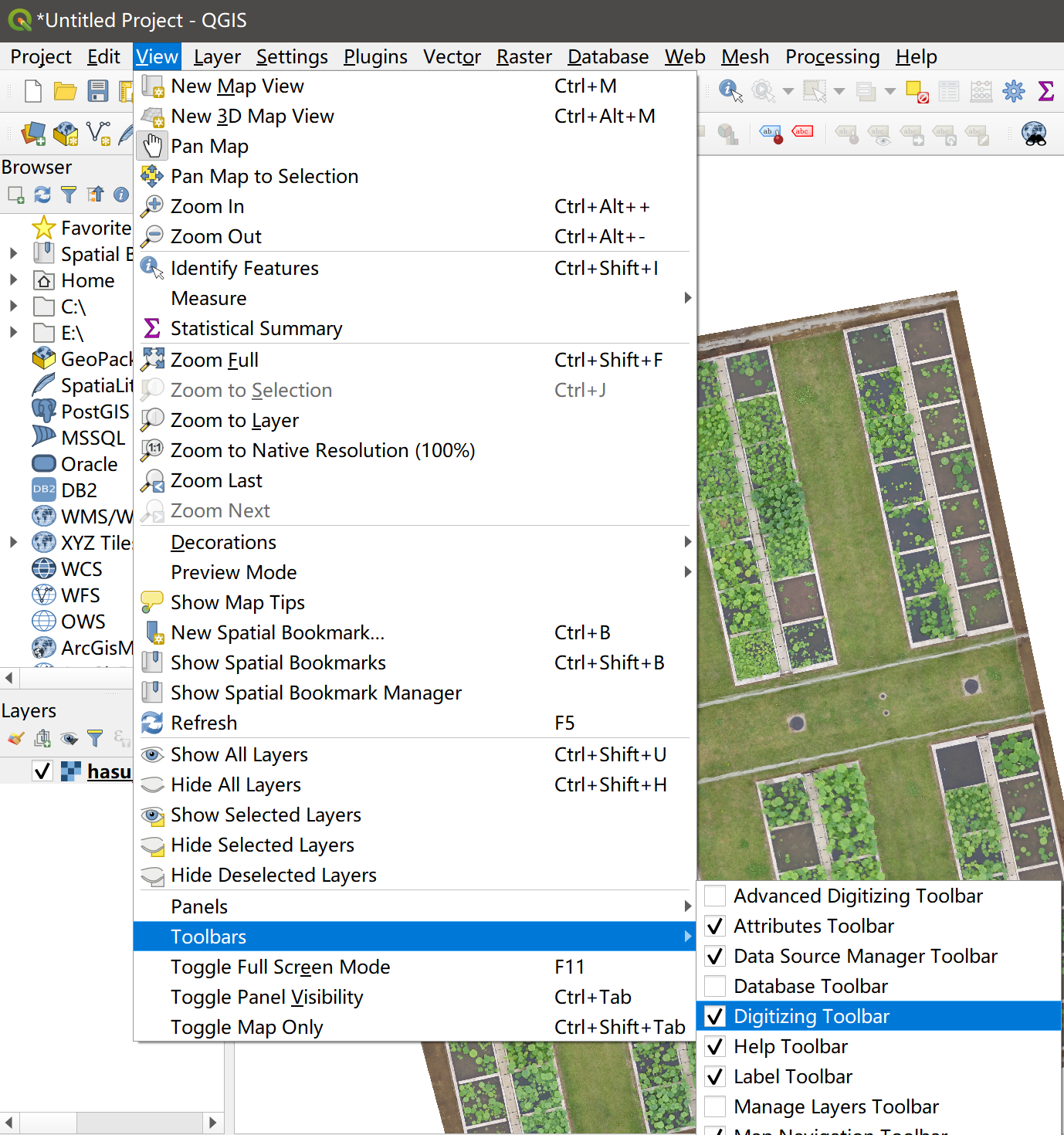Click the New Shapefile Layer icon
The image size is (1064, 1135).
click(98, 133)
